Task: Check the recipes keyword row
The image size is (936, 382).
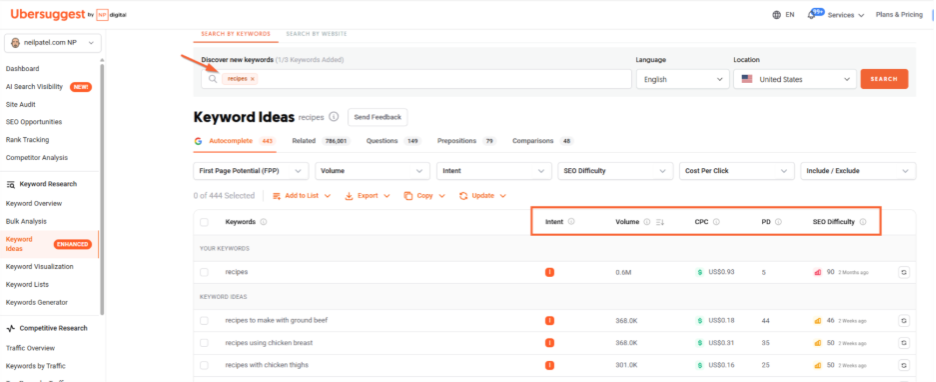Action: 204,272
